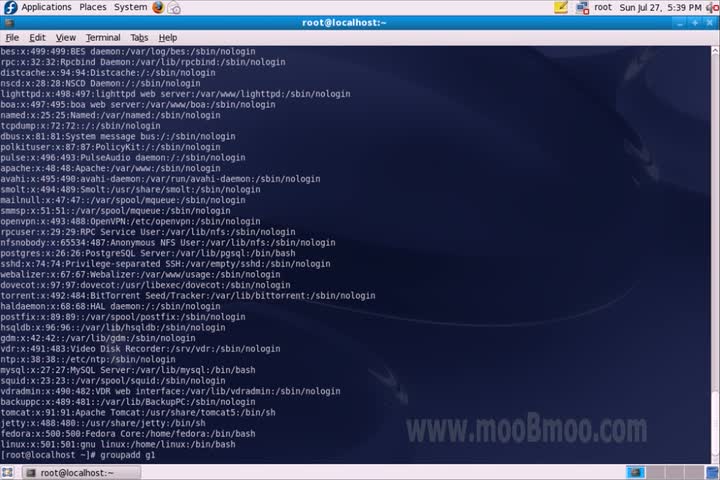
Task: Click the Show Desktop icon in the bottom panel
Action: pyautogui.click(x=7, y=472)
